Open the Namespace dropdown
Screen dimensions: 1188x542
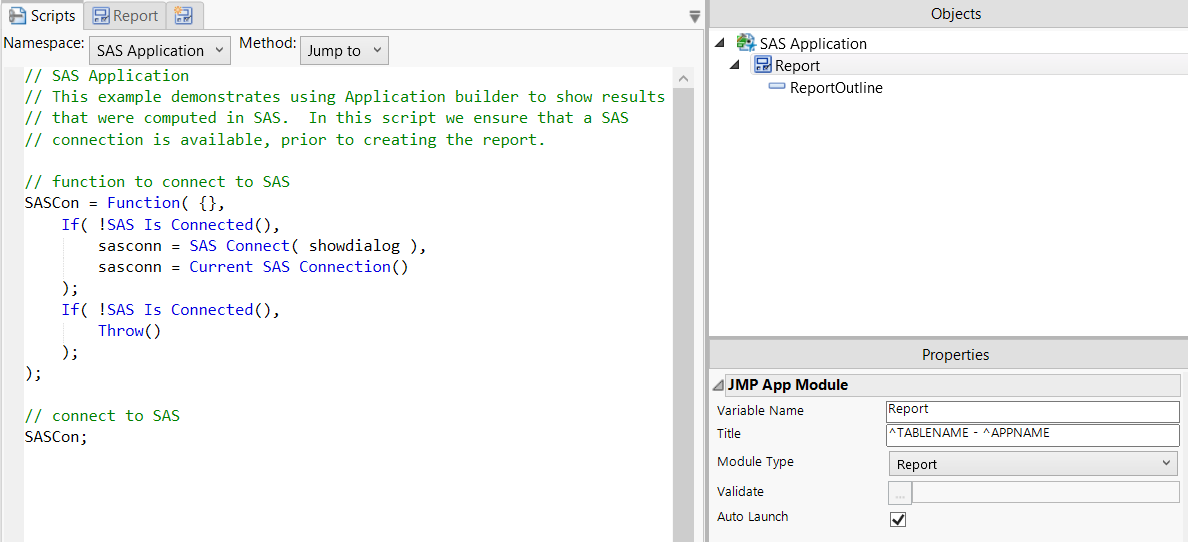point(161,51)
